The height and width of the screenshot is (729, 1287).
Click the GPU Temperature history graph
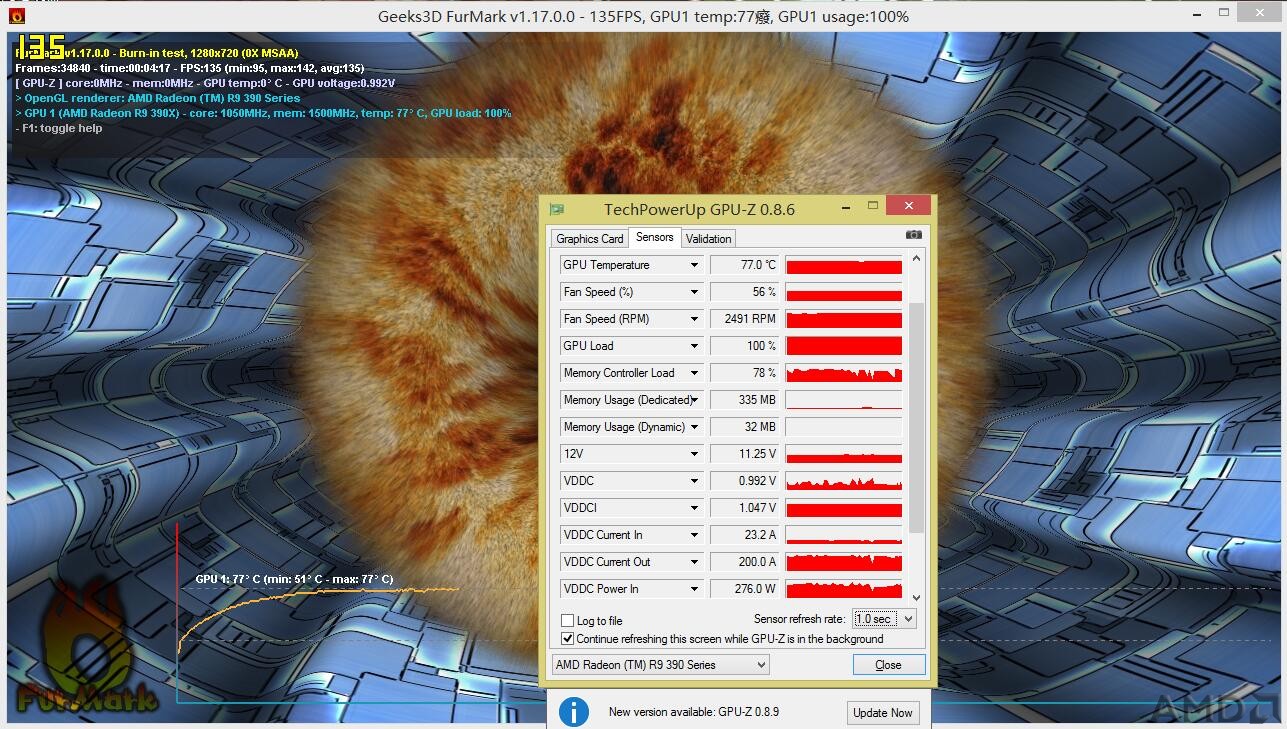point(844,265)
